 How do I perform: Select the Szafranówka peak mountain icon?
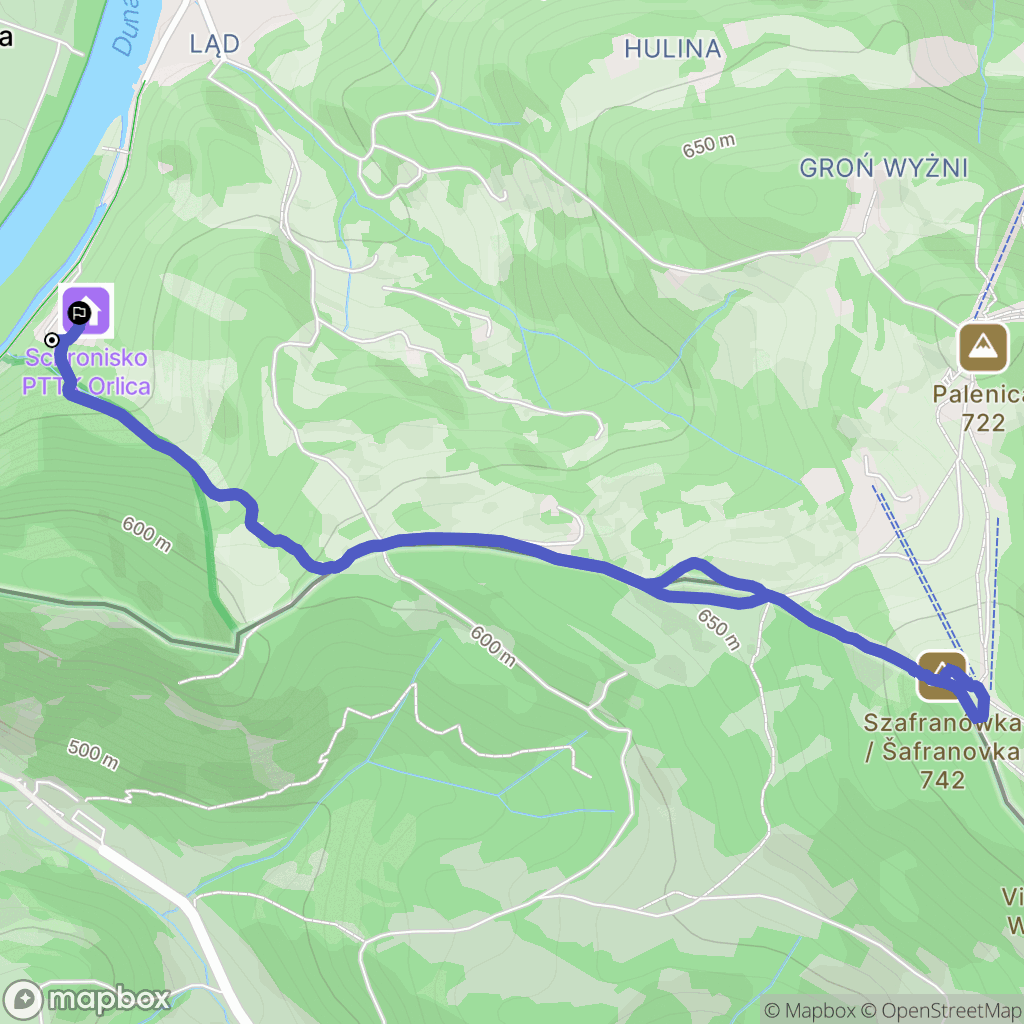point(942,676)
